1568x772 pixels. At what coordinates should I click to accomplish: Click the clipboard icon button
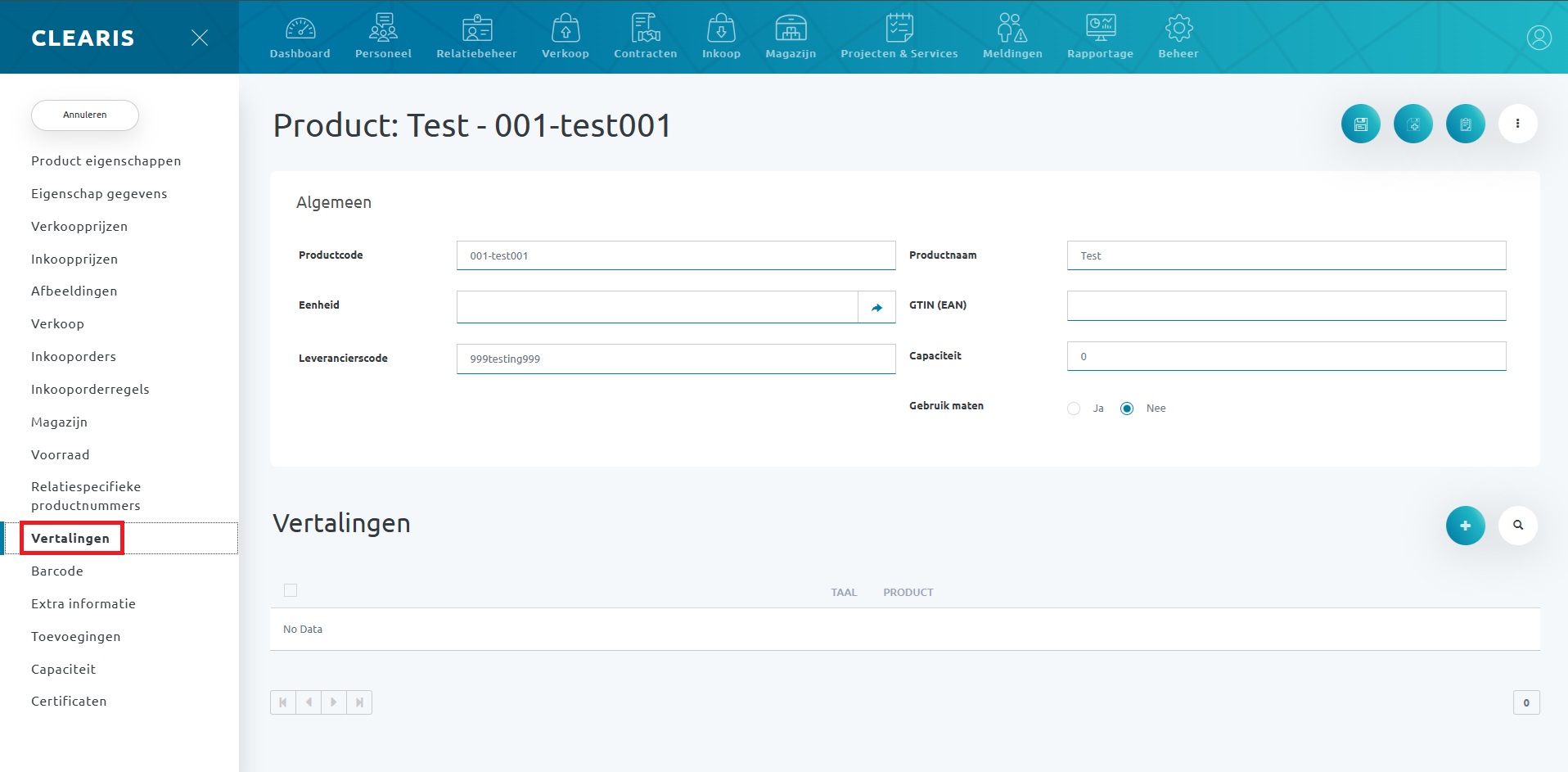[1465, 124]
